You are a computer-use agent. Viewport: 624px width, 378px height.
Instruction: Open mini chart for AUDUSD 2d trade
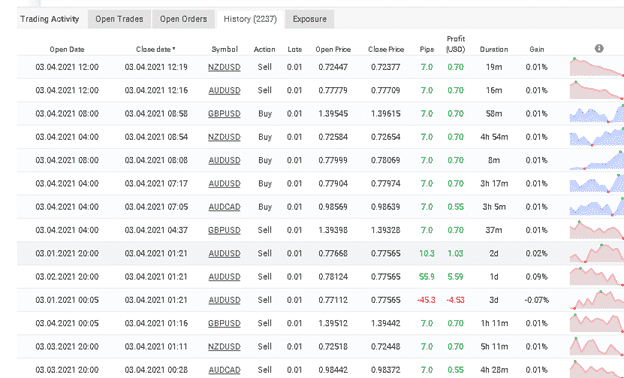(597, 253)
